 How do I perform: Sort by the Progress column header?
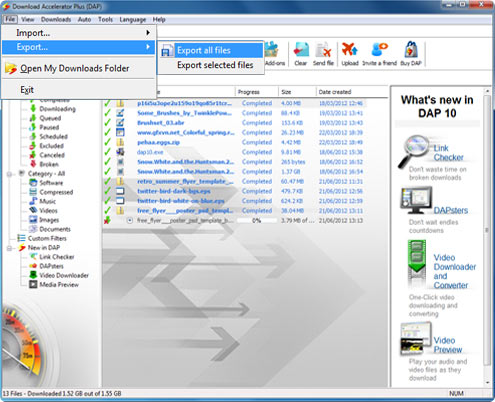(x=257, y=92)
